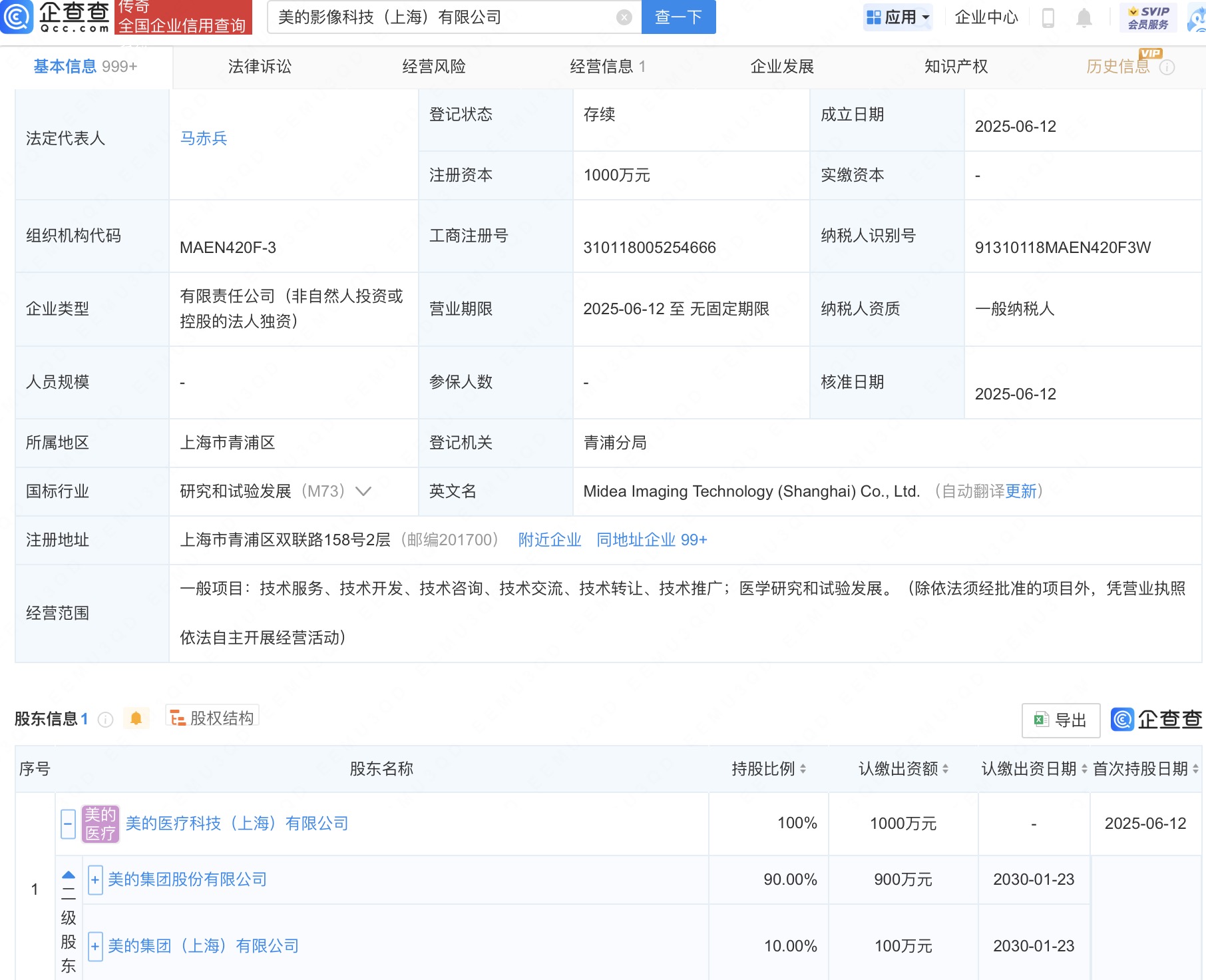This screenshot has width=1206, height=980.
Task: Click the English name Midea Imaging Technology text
Action: [751, 491]
